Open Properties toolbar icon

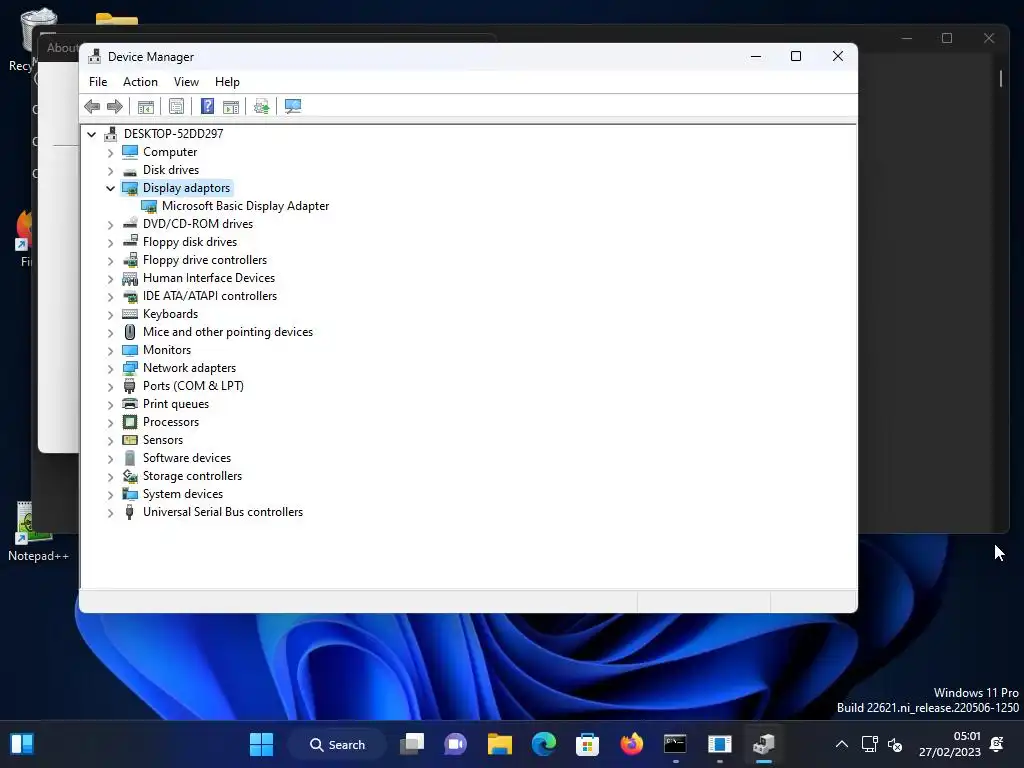click(176, 106)
